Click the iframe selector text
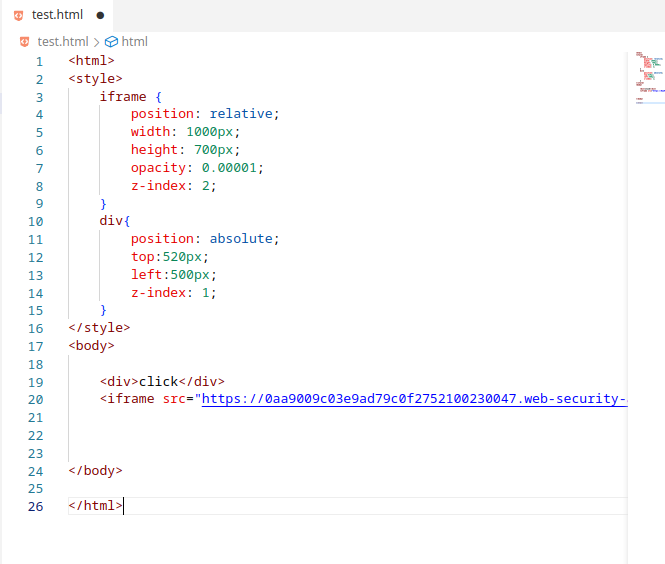The width and height of the screenshot is (665, 564). (123, 97)
